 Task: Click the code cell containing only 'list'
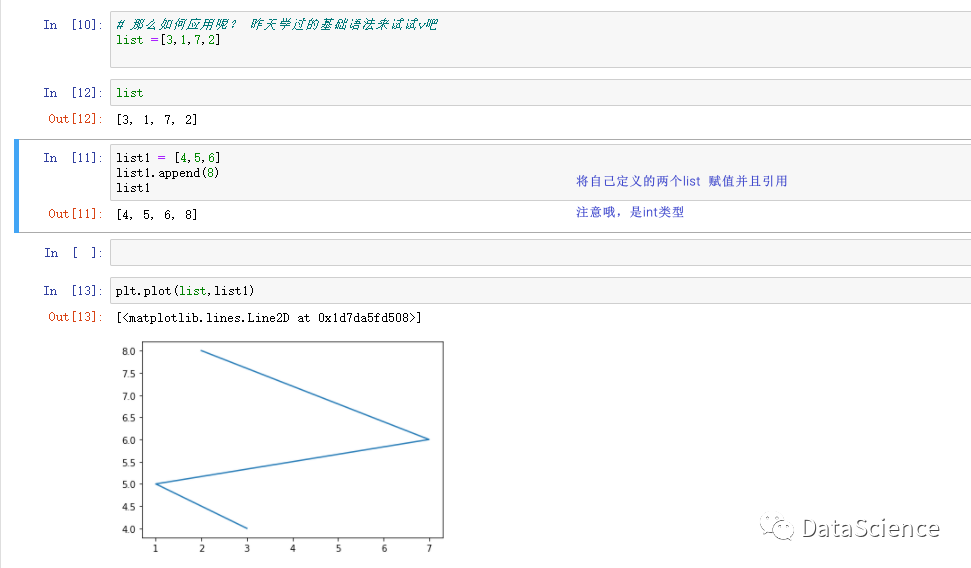(538, 93)
